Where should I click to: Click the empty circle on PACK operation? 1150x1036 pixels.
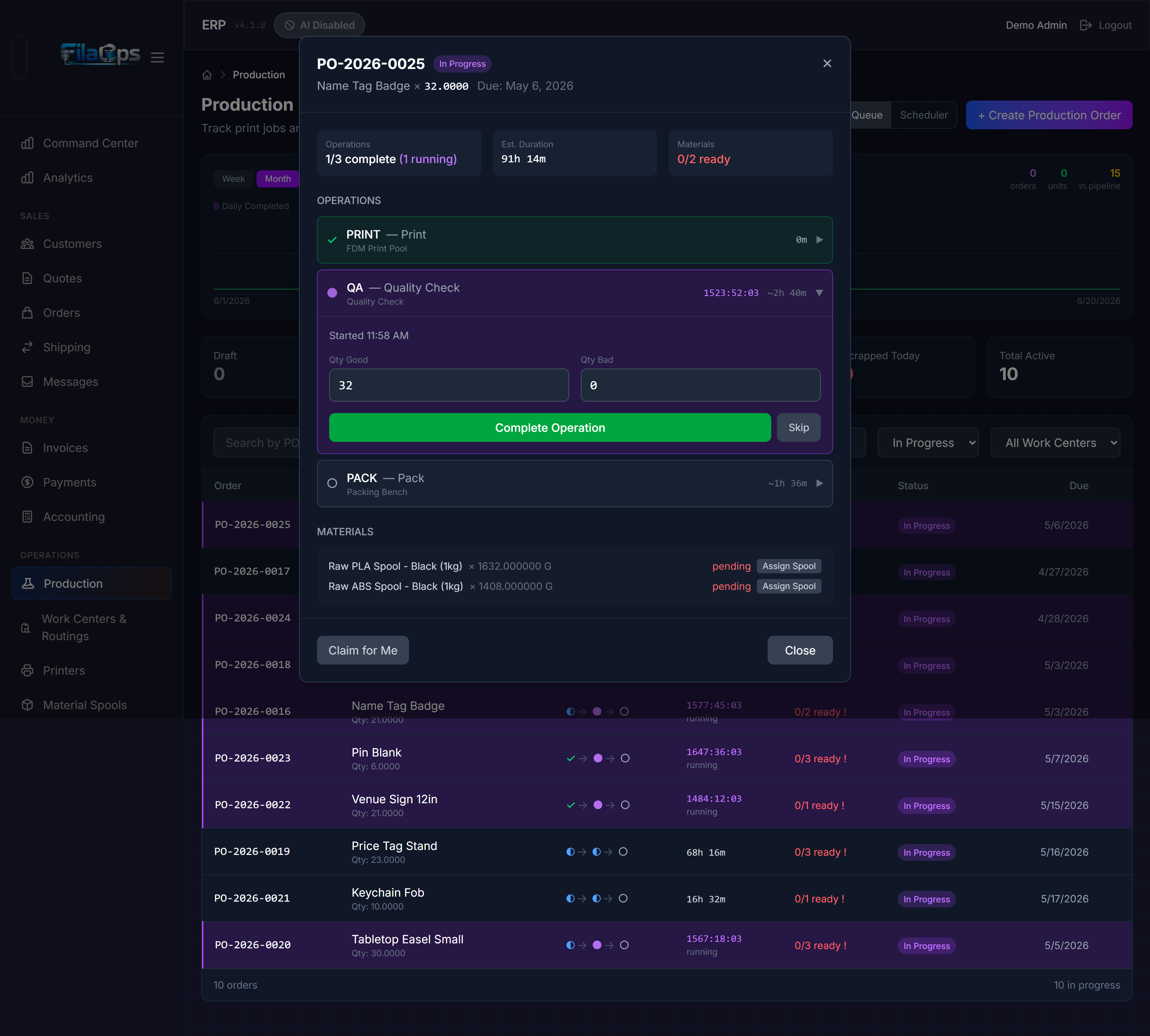point(332,483)
